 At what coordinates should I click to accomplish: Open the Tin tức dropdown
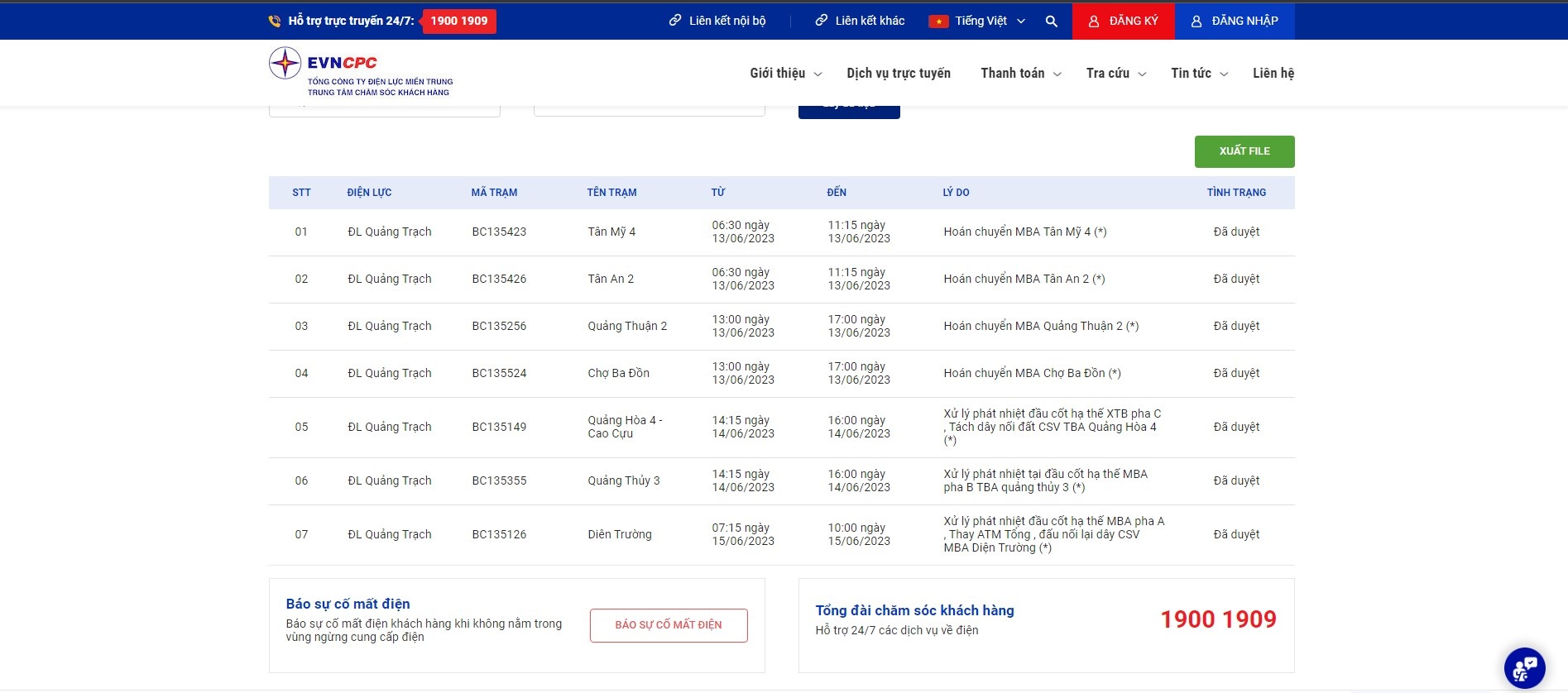1199,74
